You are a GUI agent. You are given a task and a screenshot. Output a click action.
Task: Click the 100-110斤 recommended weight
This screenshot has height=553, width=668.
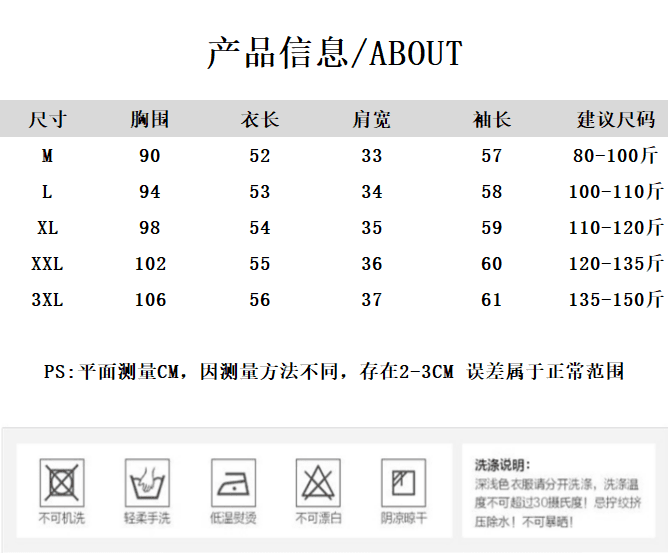(616, 192)
